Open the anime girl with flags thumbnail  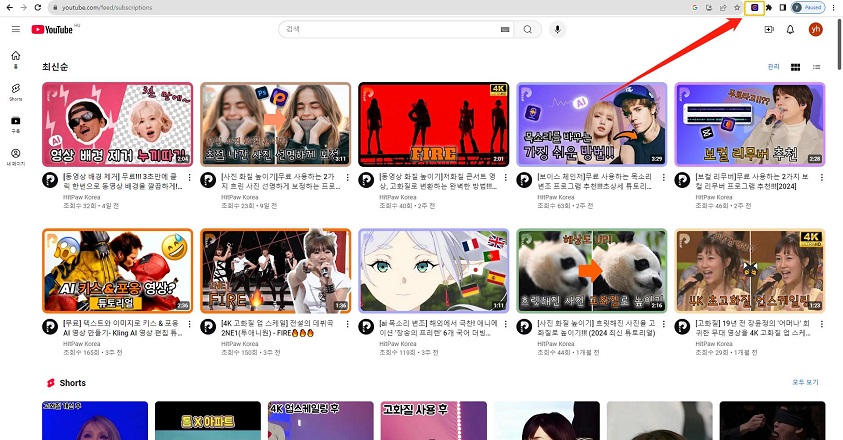coord(433,271)
